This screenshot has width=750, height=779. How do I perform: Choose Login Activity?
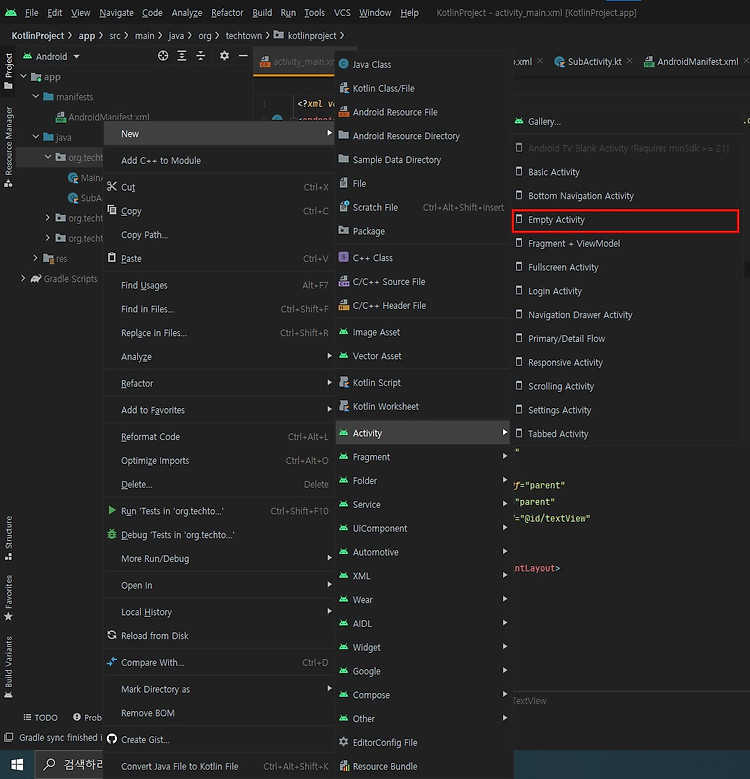click(627, 291)
